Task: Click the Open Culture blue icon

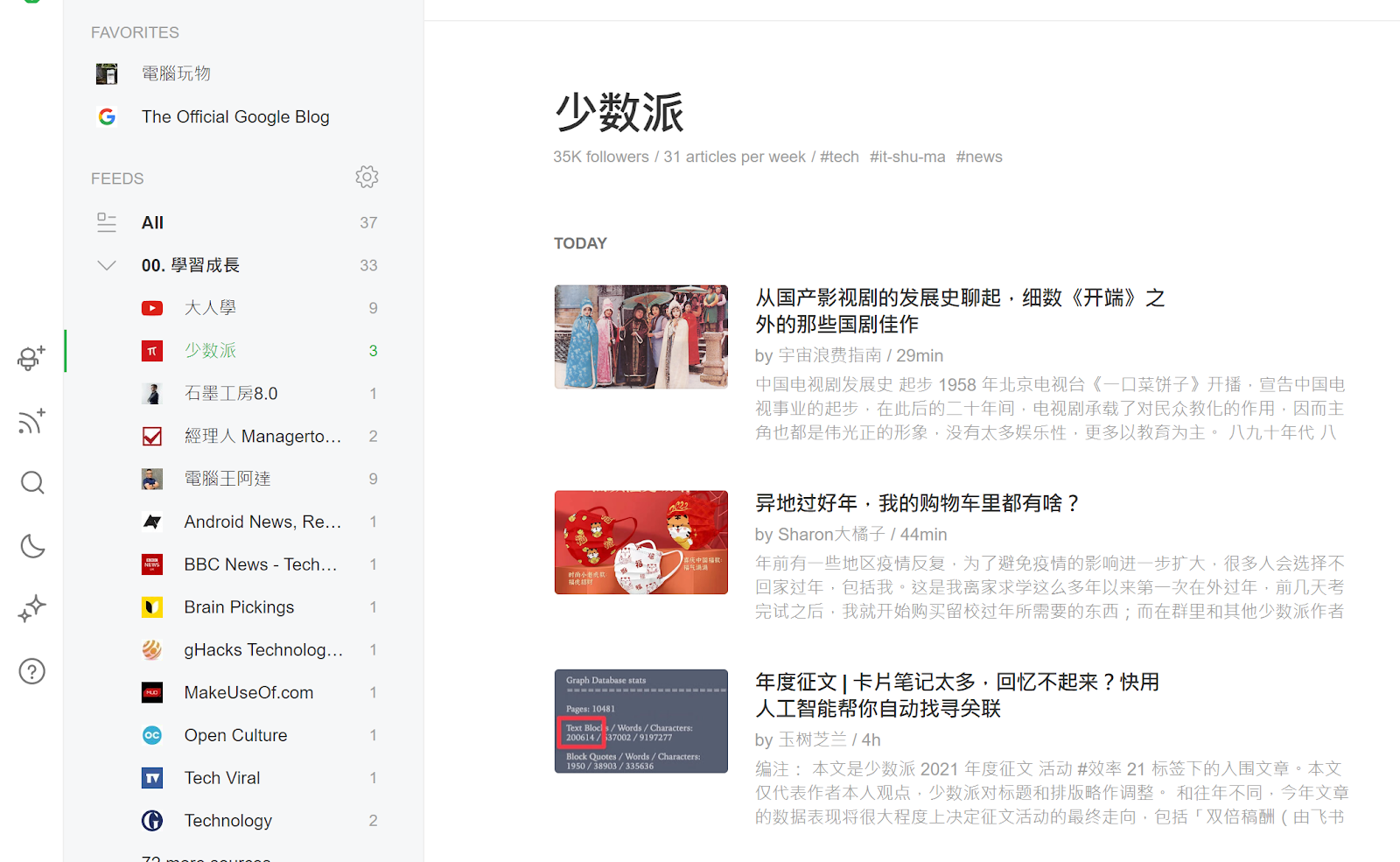Action: point(152,735)
